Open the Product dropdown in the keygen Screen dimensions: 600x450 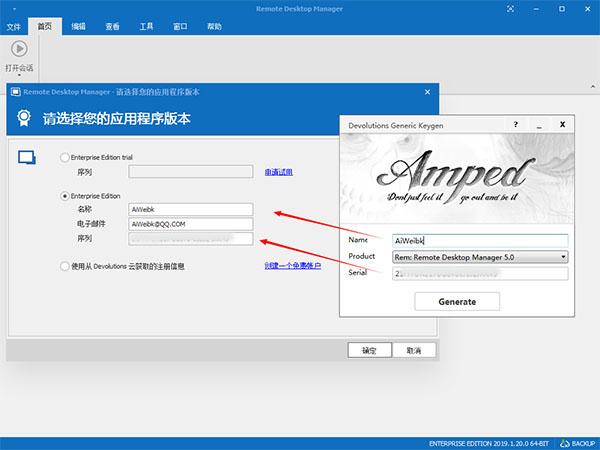point(480,257)
